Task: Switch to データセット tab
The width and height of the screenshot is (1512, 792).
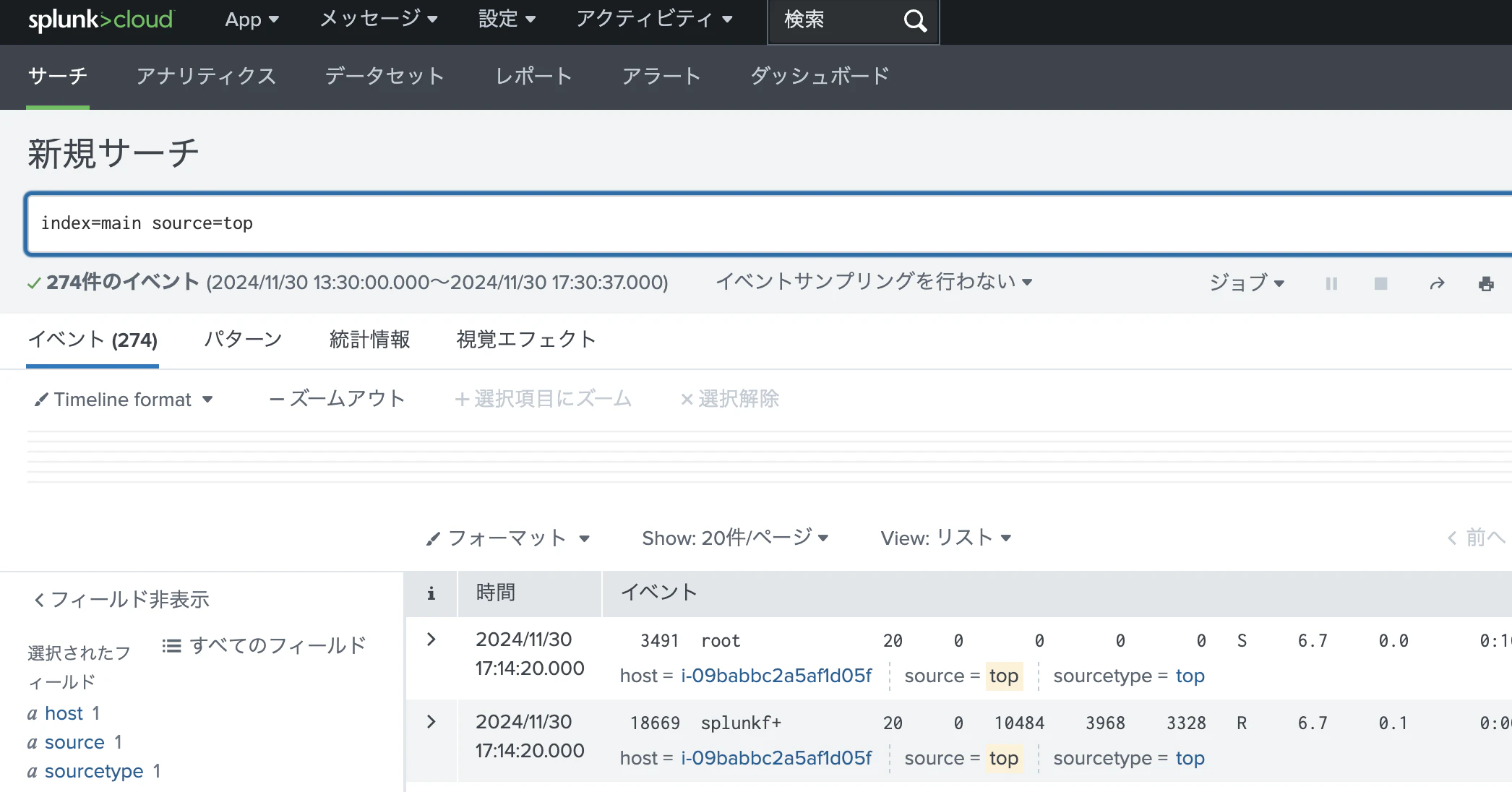Action: point(385,76)
